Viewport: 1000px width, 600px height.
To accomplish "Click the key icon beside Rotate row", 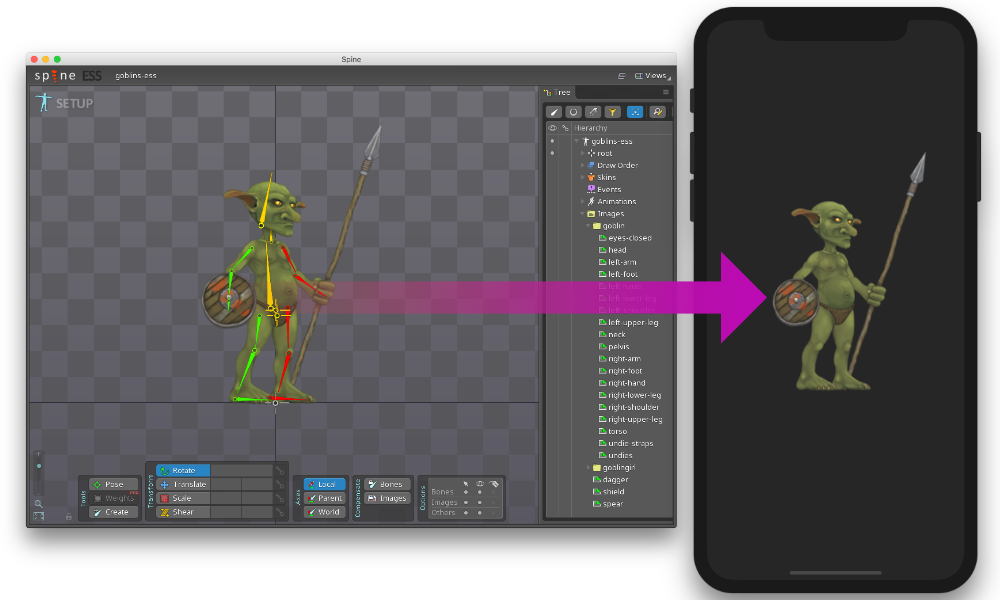I will 280,471.
